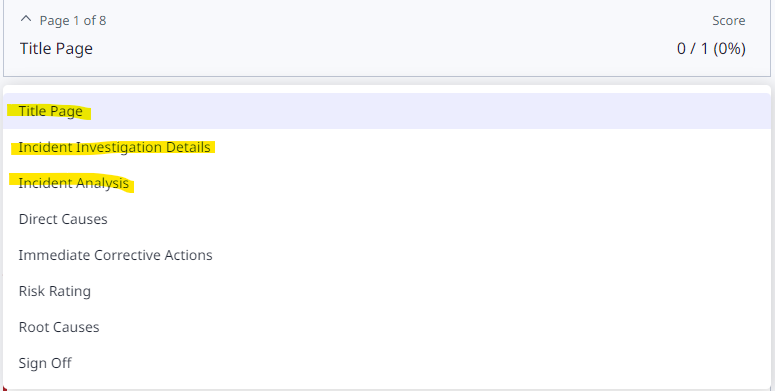Click empty space right of Risk Rating row
Image resolution: width=775 pixels, height=391 pixels.
[430, 291]
